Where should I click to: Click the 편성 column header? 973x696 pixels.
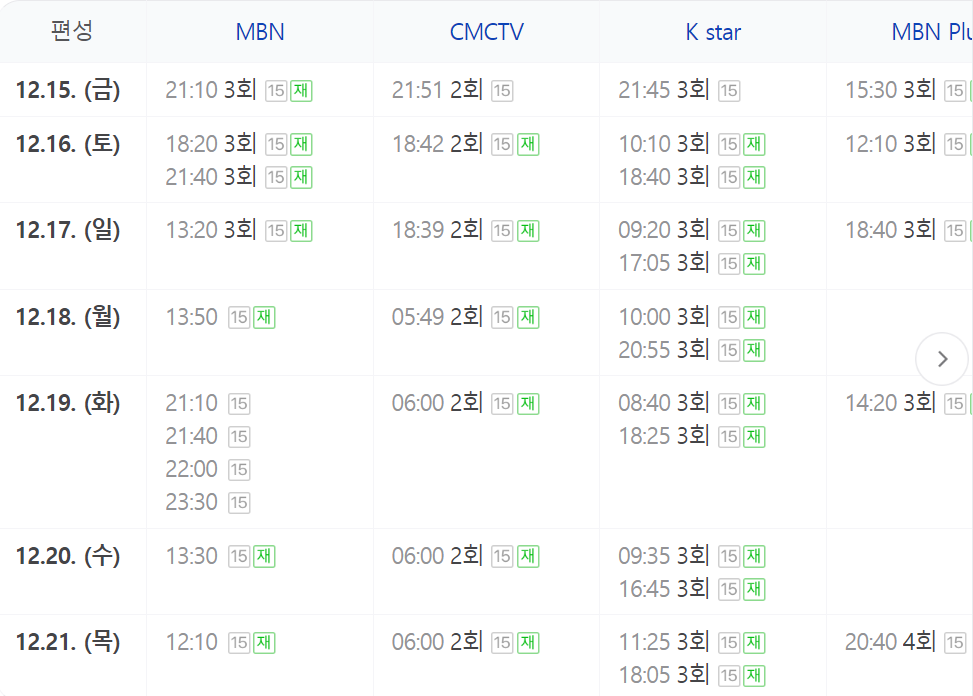(72, 31)
